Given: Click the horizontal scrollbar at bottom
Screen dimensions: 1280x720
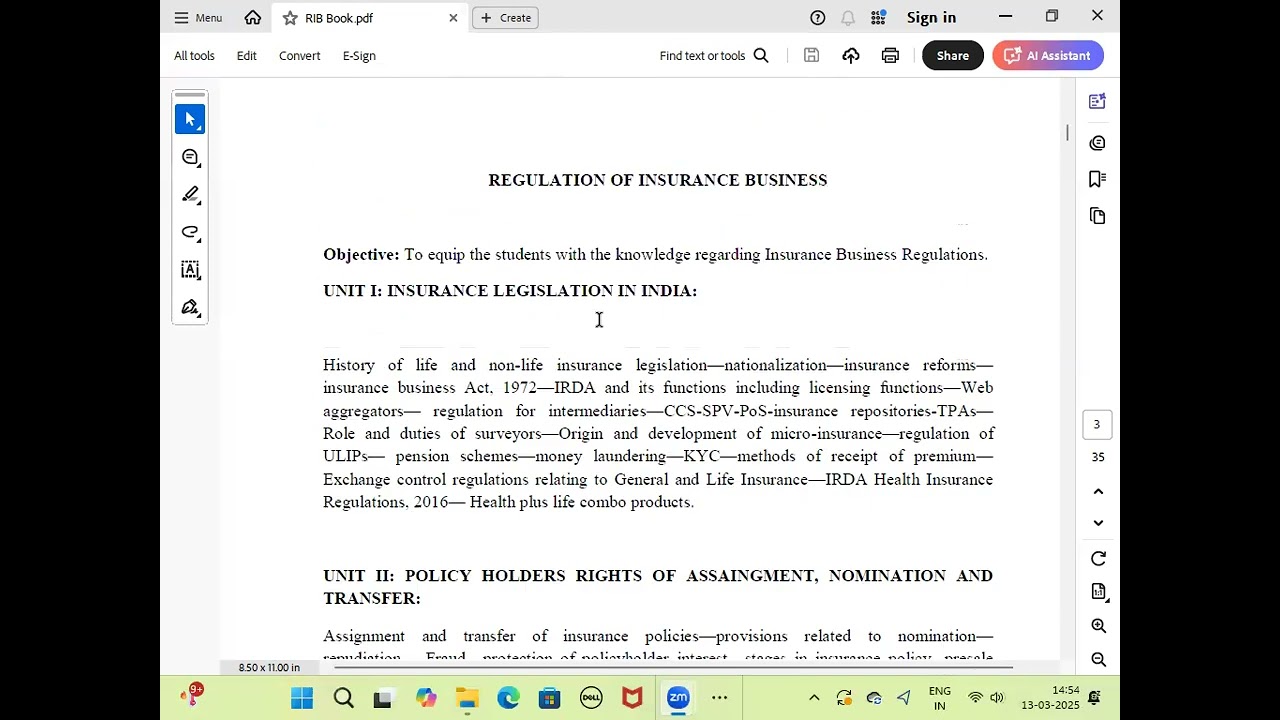Looking at the screenshot, I should [672, 667].
